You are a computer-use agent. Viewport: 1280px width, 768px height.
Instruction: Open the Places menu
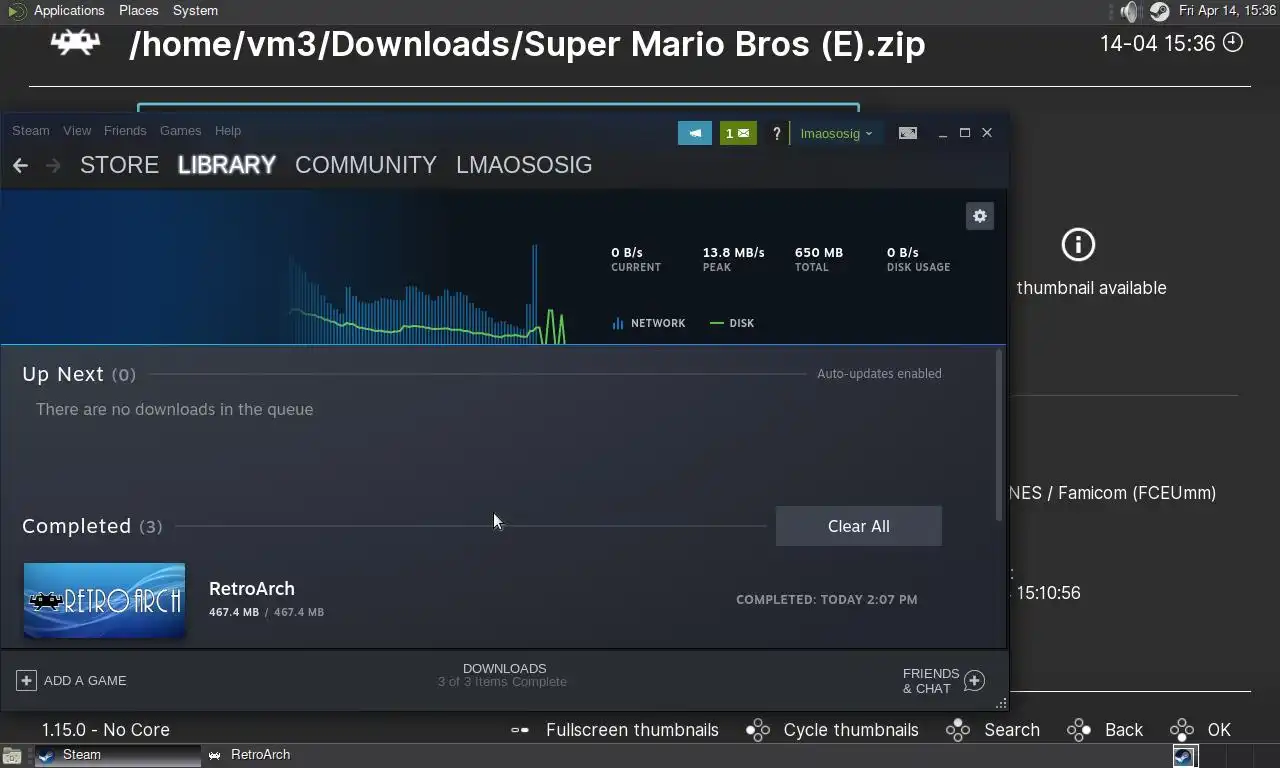138,10
